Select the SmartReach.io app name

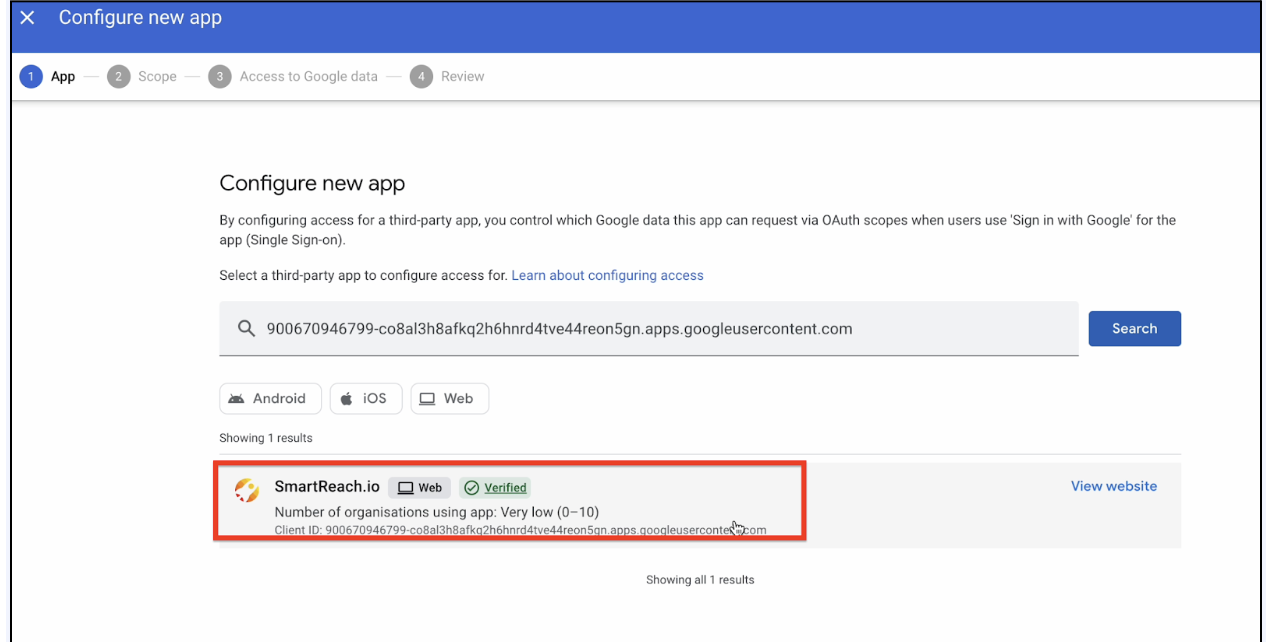click(x=327, y=487)
